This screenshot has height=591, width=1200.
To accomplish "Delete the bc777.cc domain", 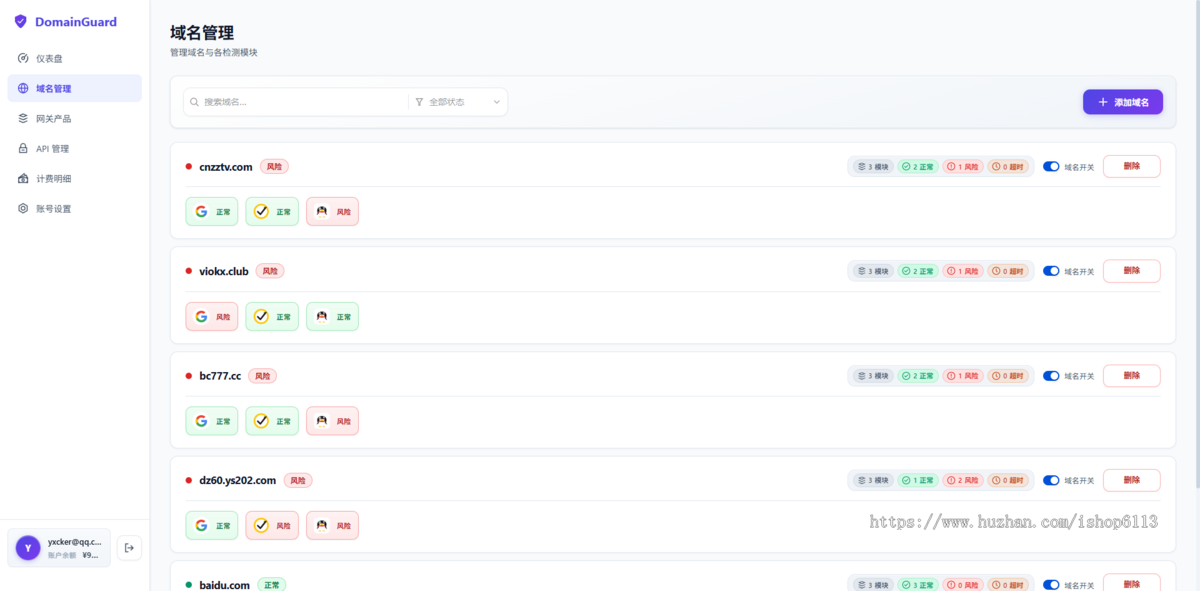I will coord(1131,375).
